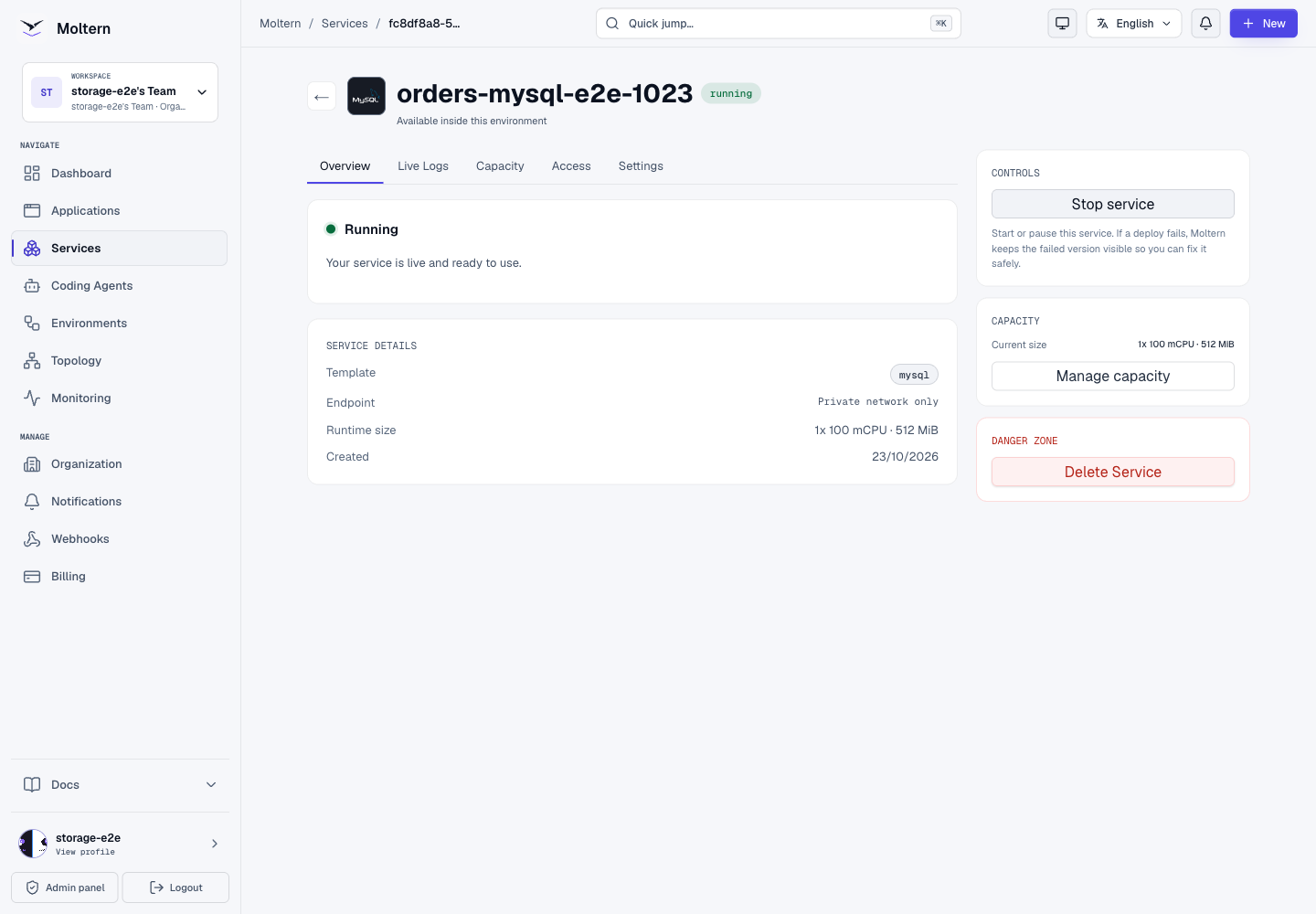Click the running status badge
This screenshot has height=914, width=1316.
(x=731, y=93)
